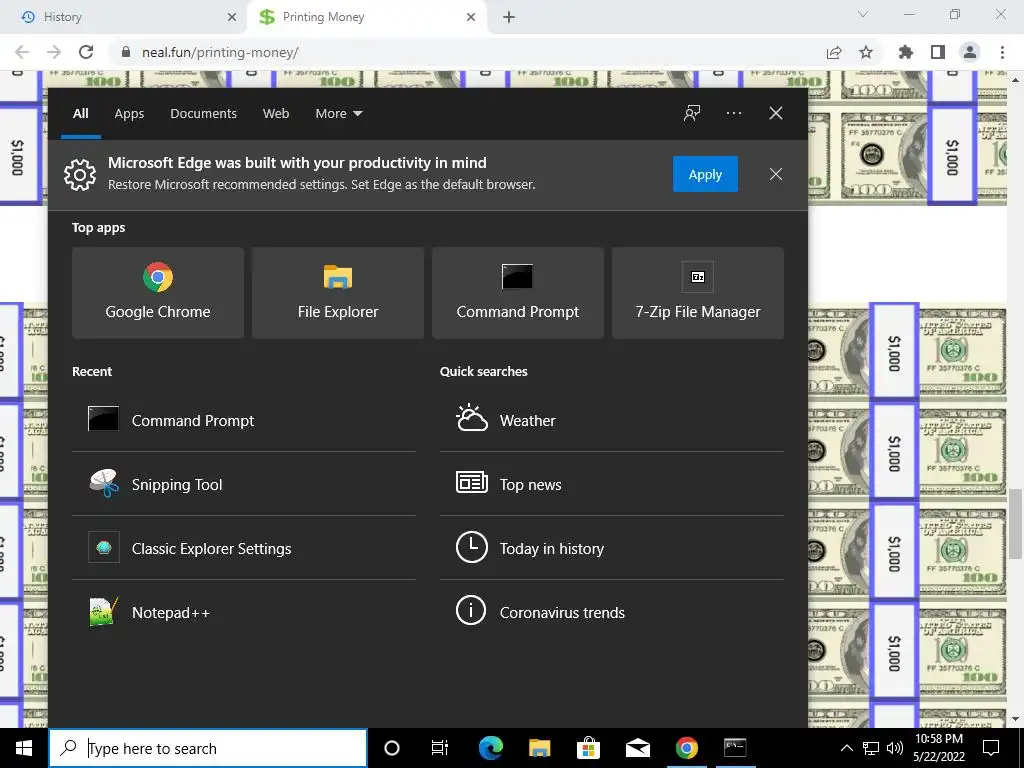The width and height of the screenshot is (1024, 768).
Task: Show hidden system tray icons
Action: coord(846,748)
